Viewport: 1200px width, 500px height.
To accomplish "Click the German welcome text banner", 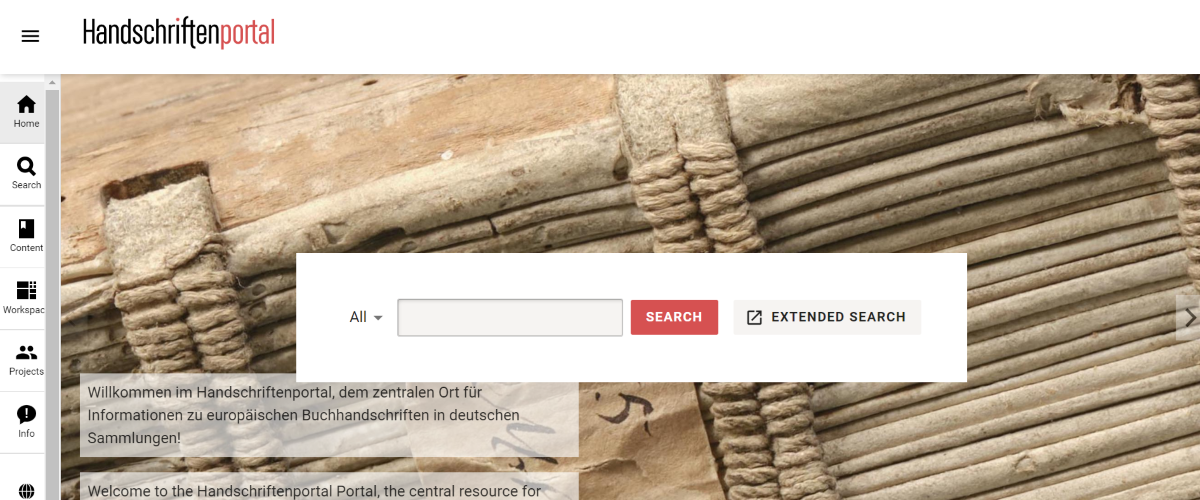I will pos(329,415).
